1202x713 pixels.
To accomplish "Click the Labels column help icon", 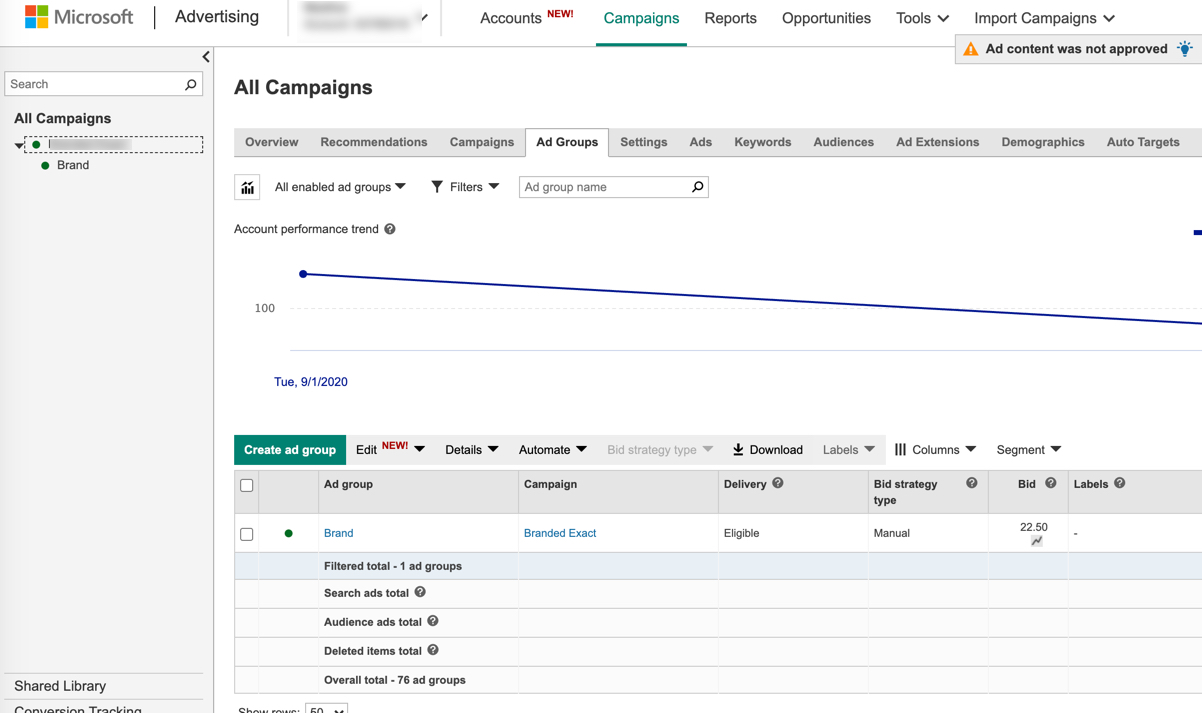I will (x=1119, y=483).
